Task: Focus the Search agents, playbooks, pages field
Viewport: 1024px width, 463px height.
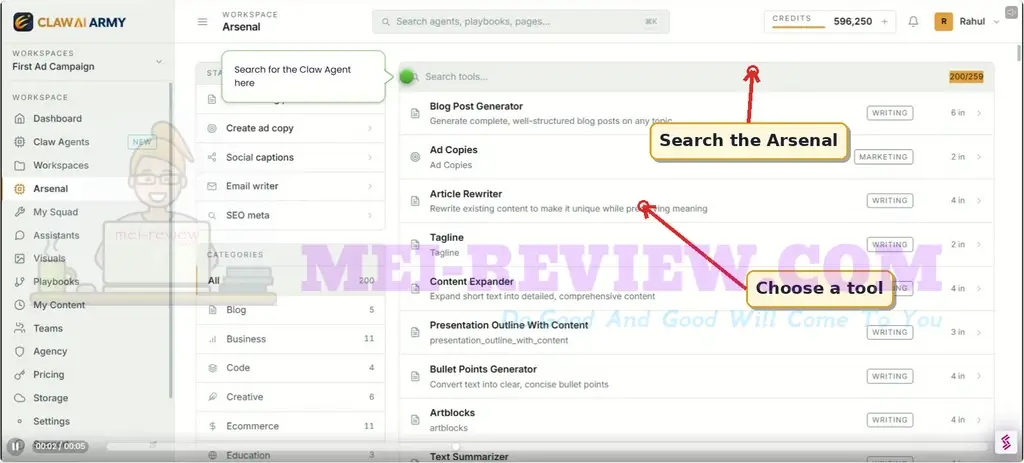Action: click(520, 22)
